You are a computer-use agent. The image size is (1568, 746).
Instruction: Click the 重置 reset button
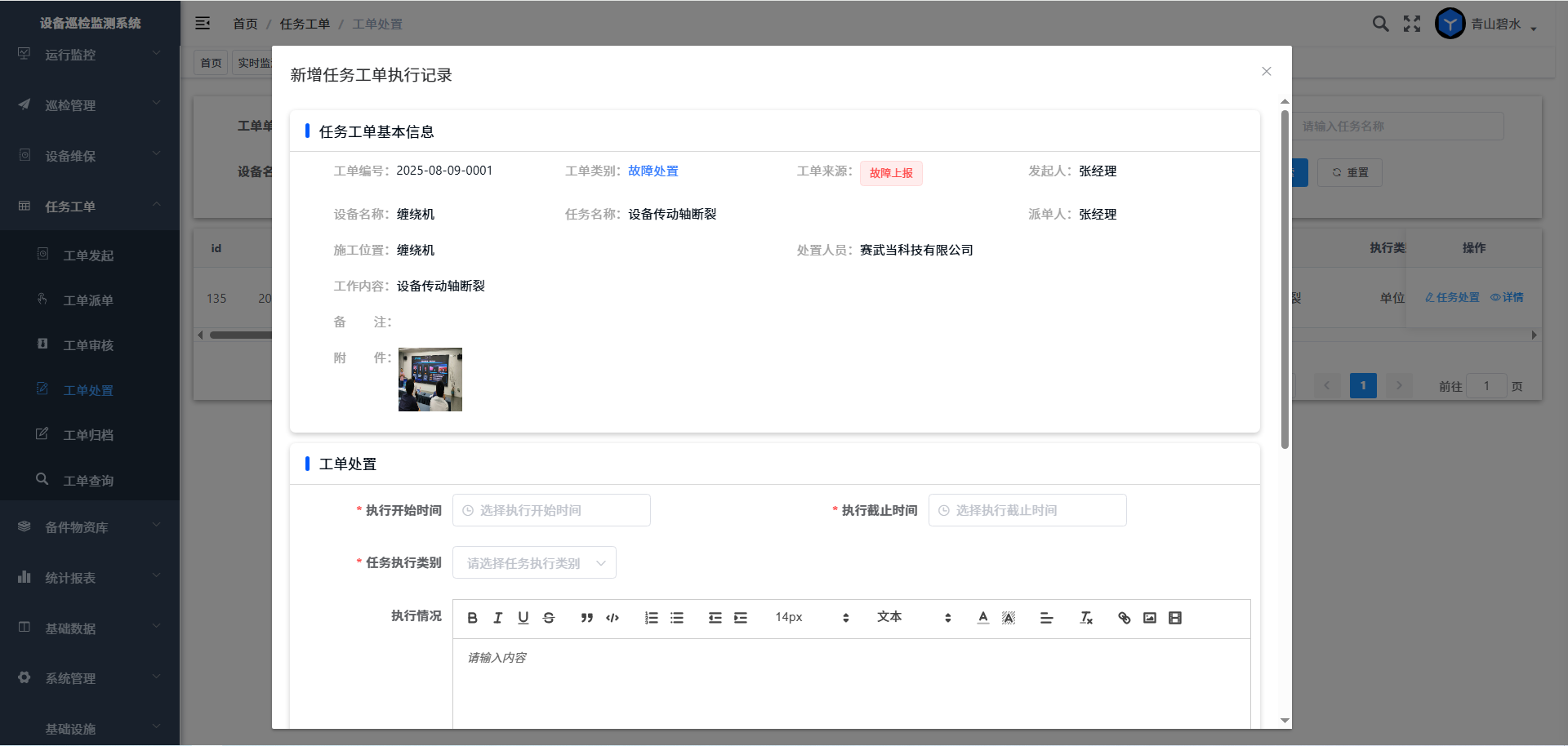point(1349,172)
